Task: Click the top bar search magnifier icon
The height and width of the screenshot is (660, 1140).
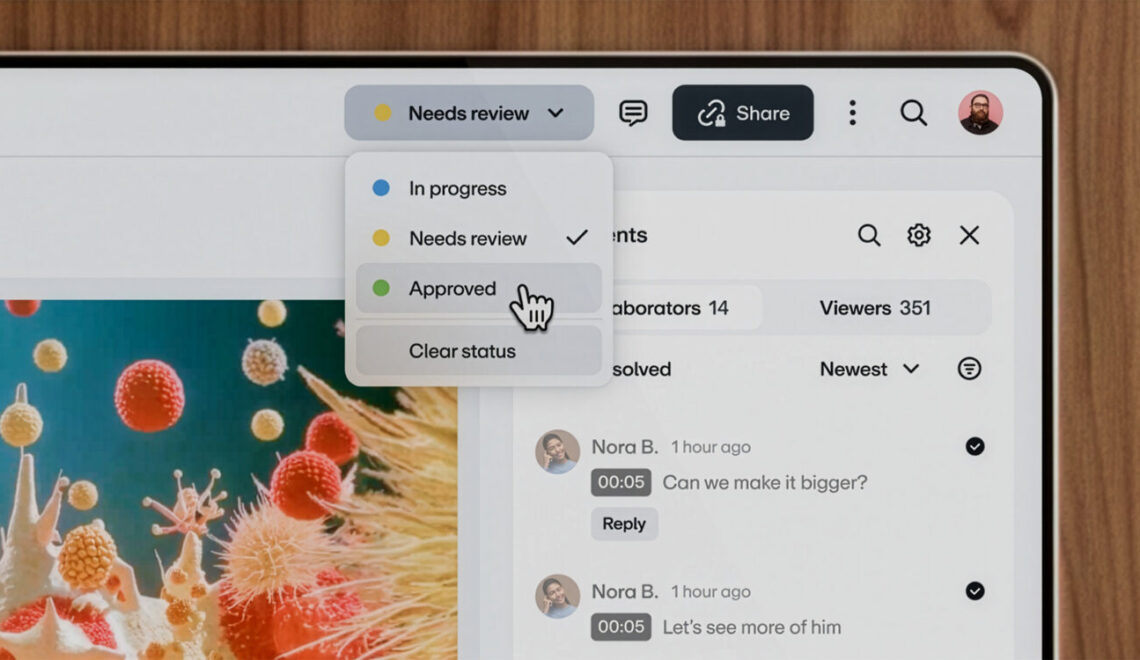Action: tap(913, 113)
